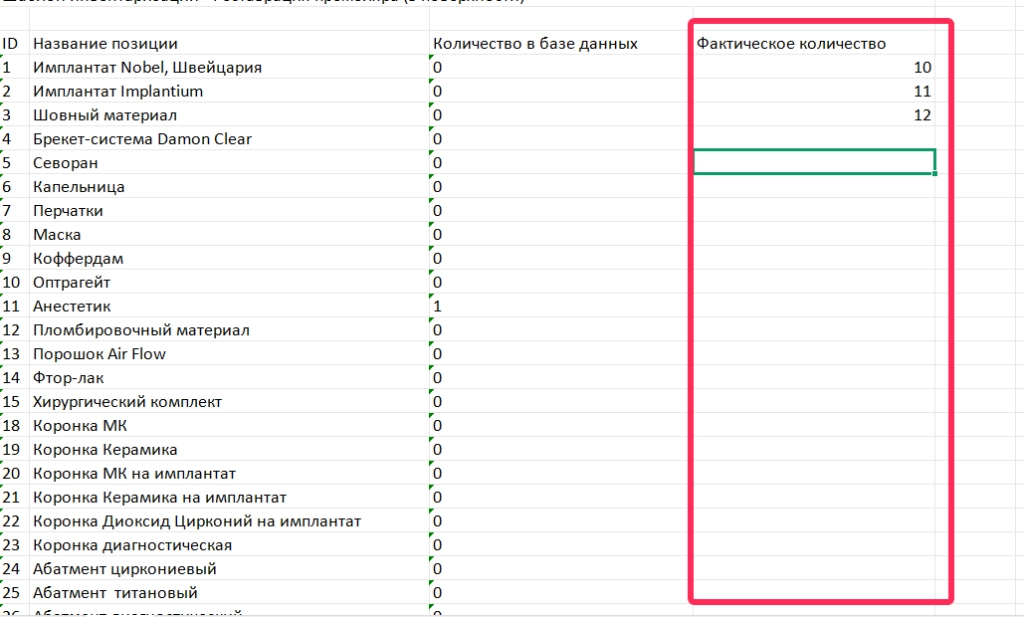The width and height of the screenshot is (1024, 617).
Task: Click the empty actual quantity cell for Брекет-система
Action: 815,139
